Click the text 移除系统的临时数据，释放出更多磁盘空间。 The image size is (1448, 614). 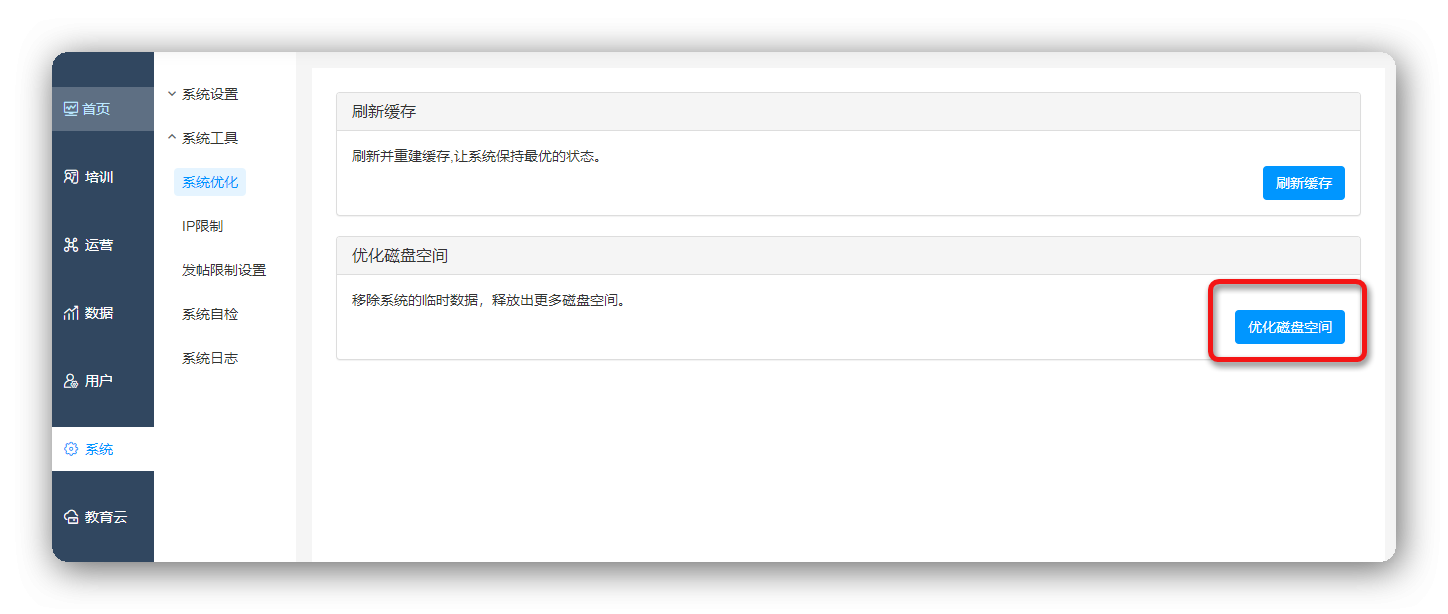(489, 300)
